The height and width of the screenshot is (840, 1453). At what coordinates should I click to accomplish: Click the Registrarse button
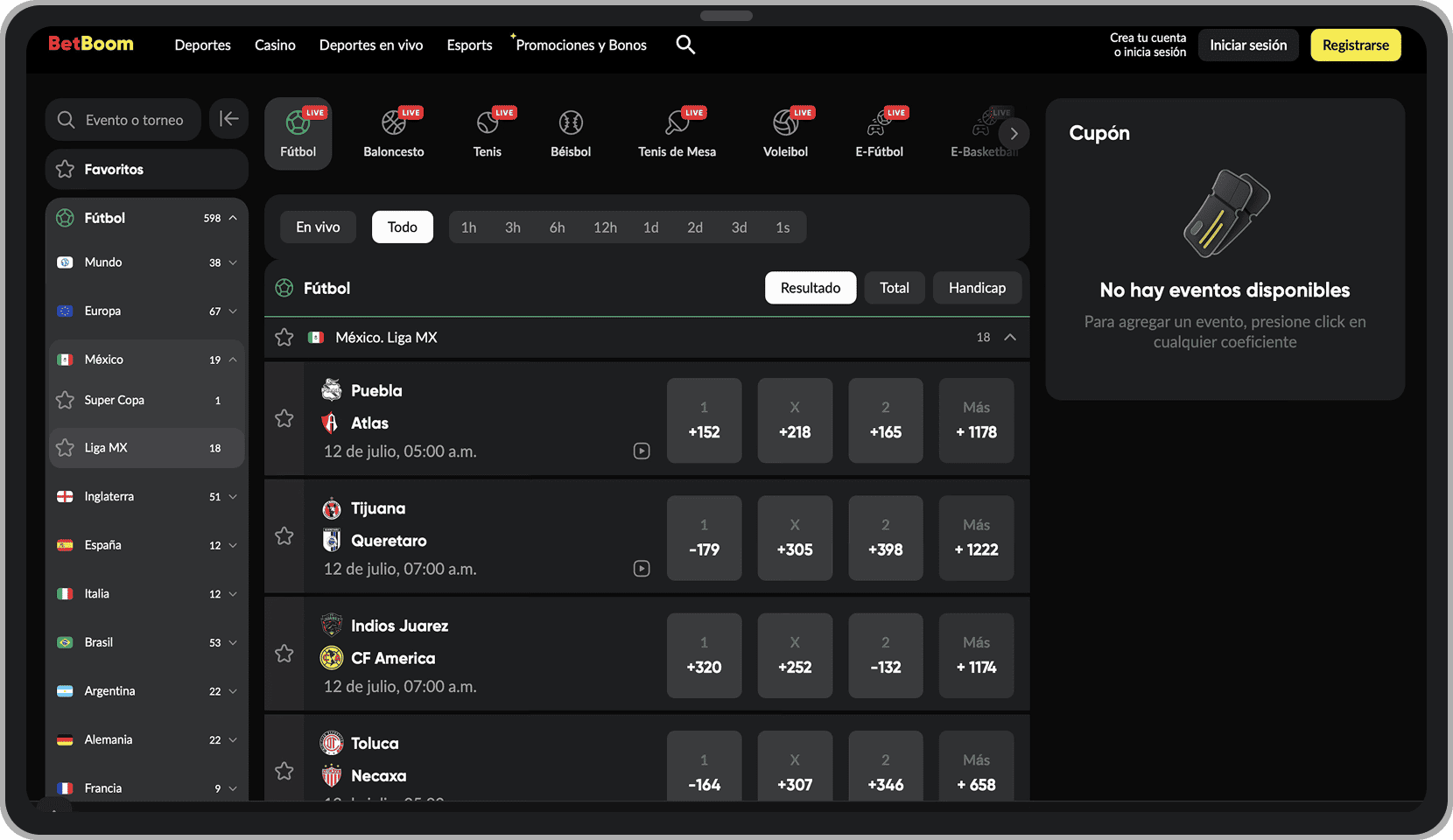click(1356, 45)
